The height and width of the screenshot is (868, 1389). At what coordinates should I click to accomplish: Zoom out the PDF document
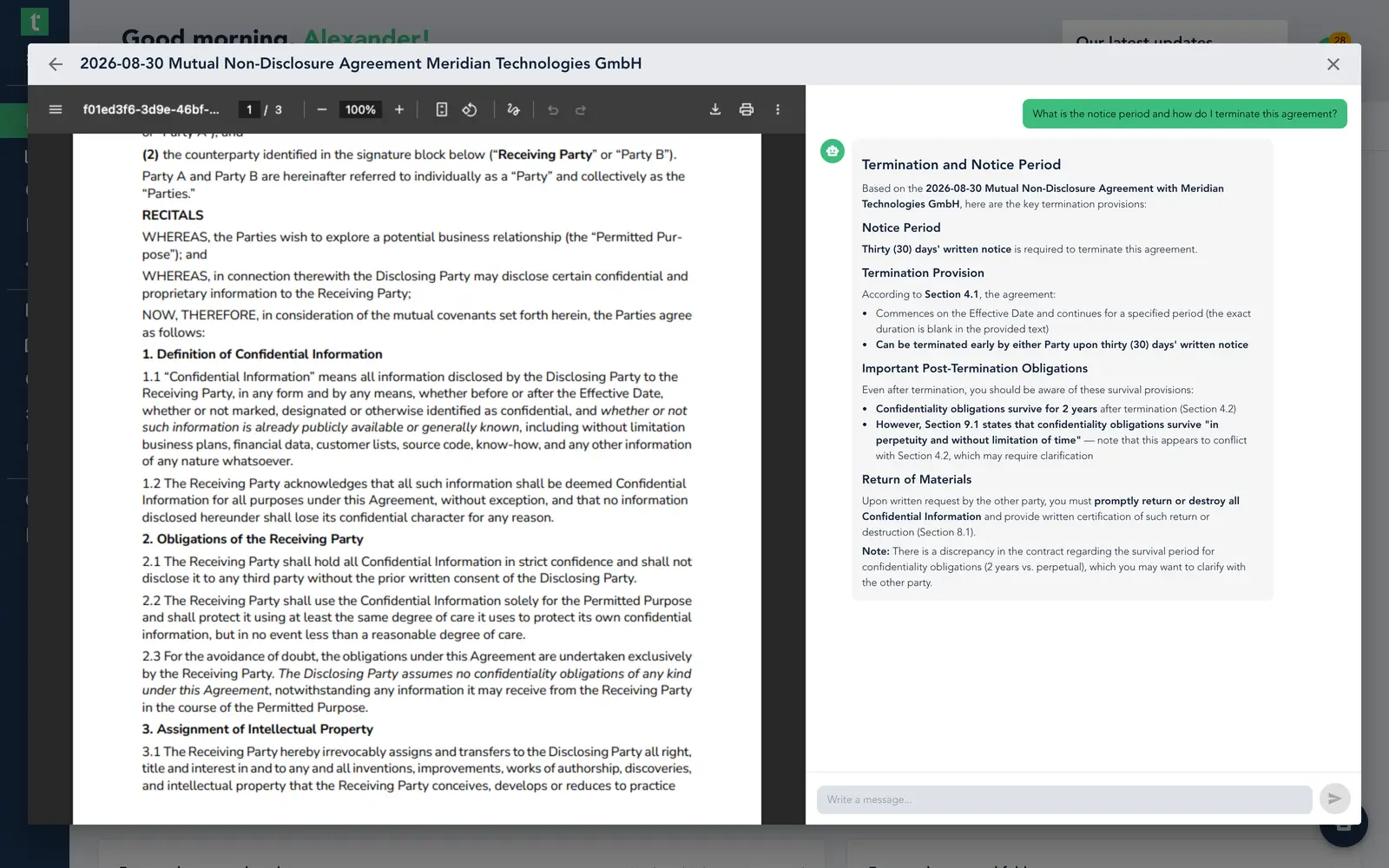321,109
